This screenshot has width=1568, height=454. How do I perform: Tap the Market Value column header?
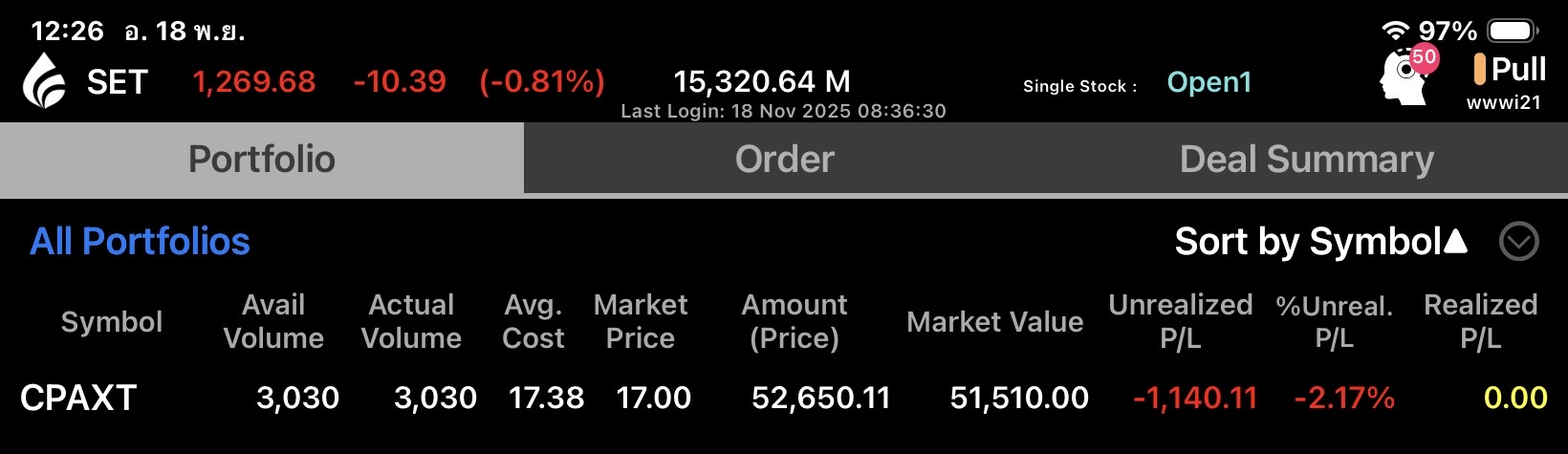pyautogui.click(x=994, y=322)
